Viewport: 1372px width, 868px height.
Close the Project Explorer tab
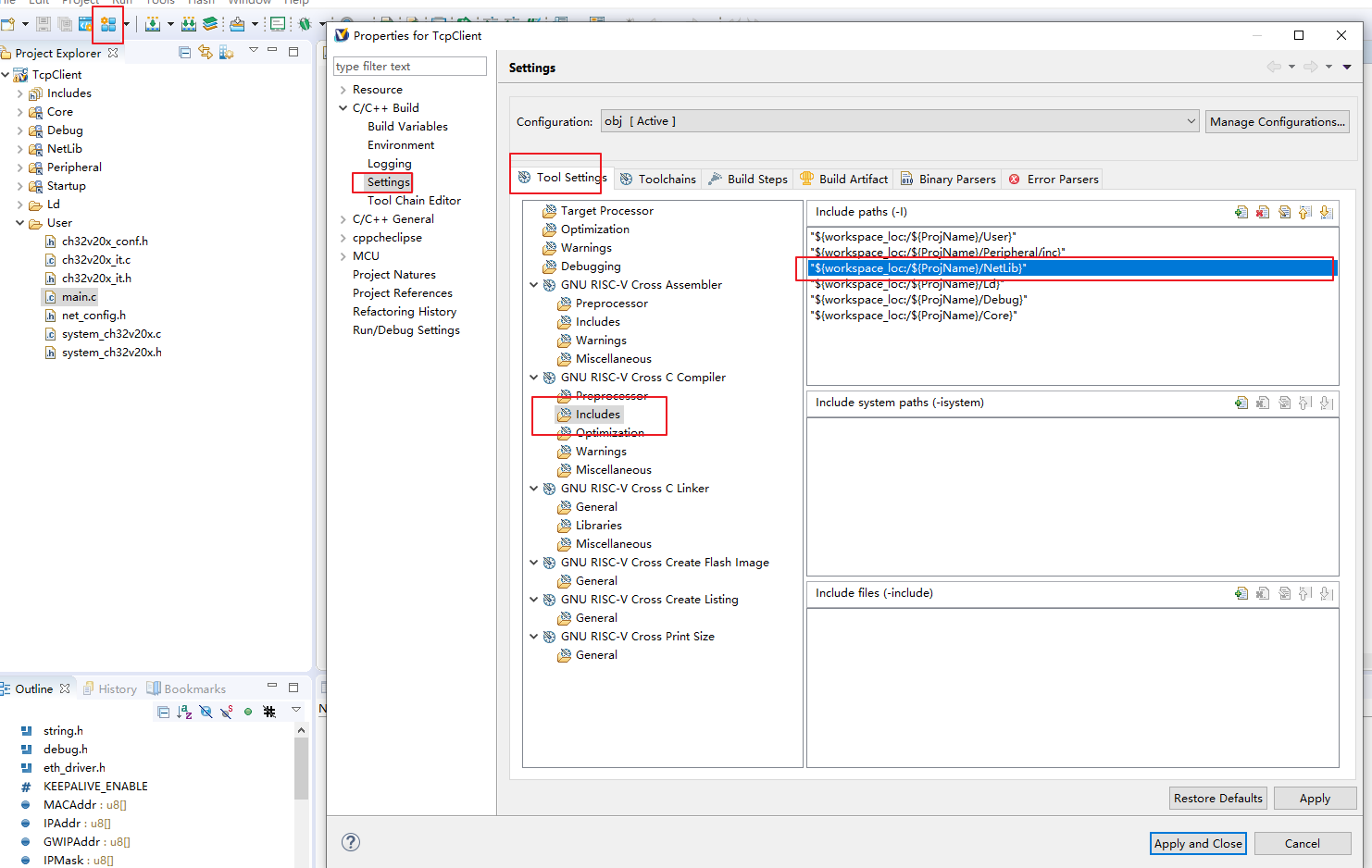click(x=113, y=53)
